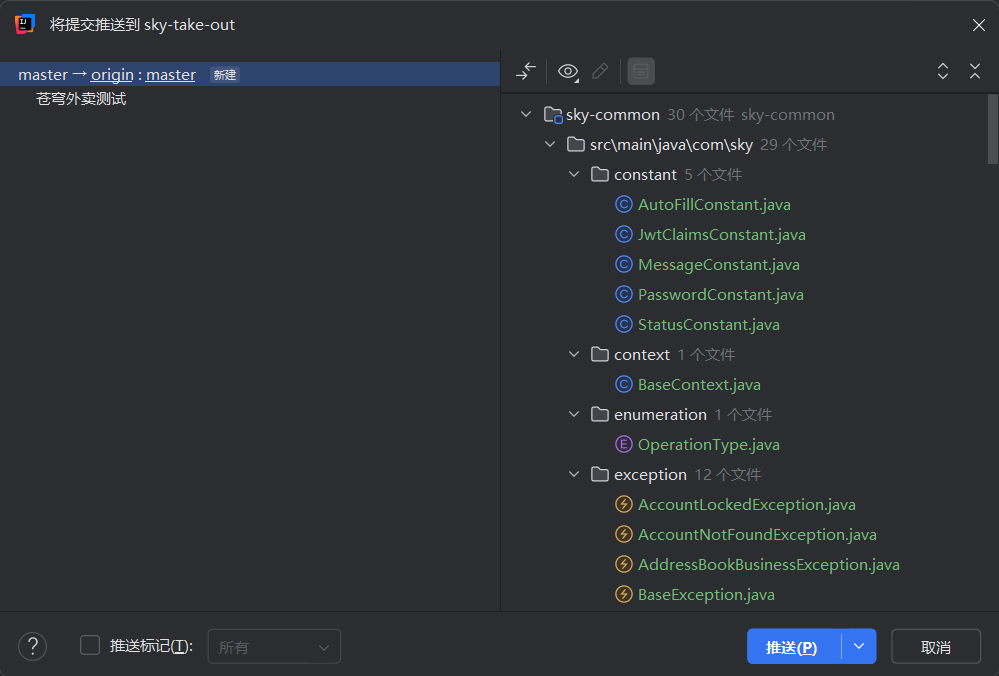The image size is (999, 676).
Task: Collapse the src\main\java\com\sky node
Action: click(x=550, y=144)
